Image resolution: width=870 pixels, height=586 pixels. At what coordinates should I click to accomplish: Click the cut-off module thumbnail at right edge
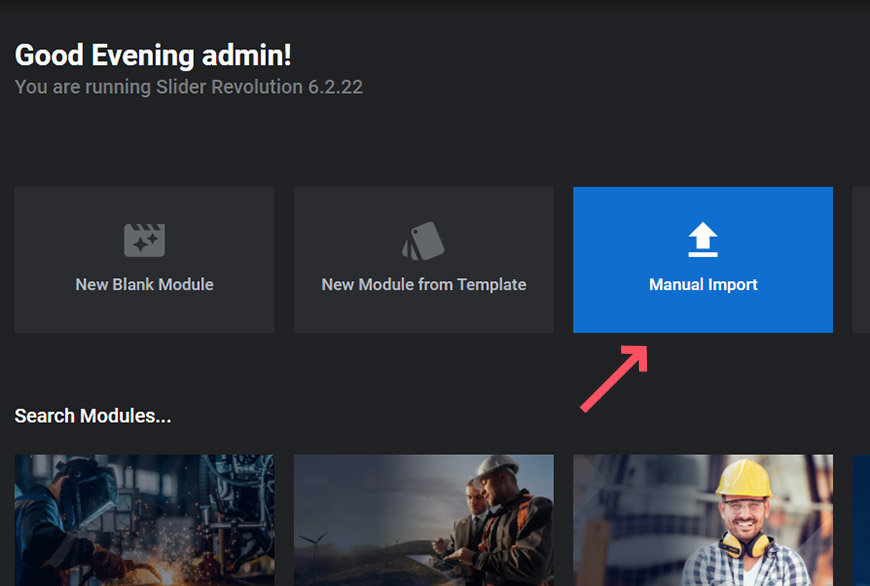861,520
